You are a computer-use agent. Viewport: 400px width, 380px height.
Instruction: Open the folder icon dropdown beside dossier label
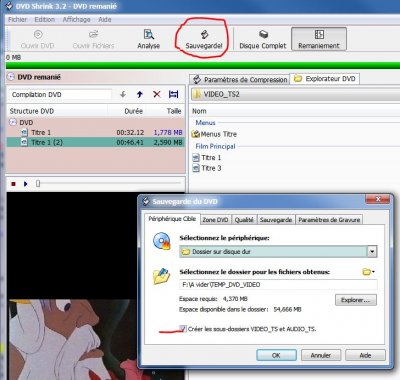pyautogui.click(x=368, y=272)
